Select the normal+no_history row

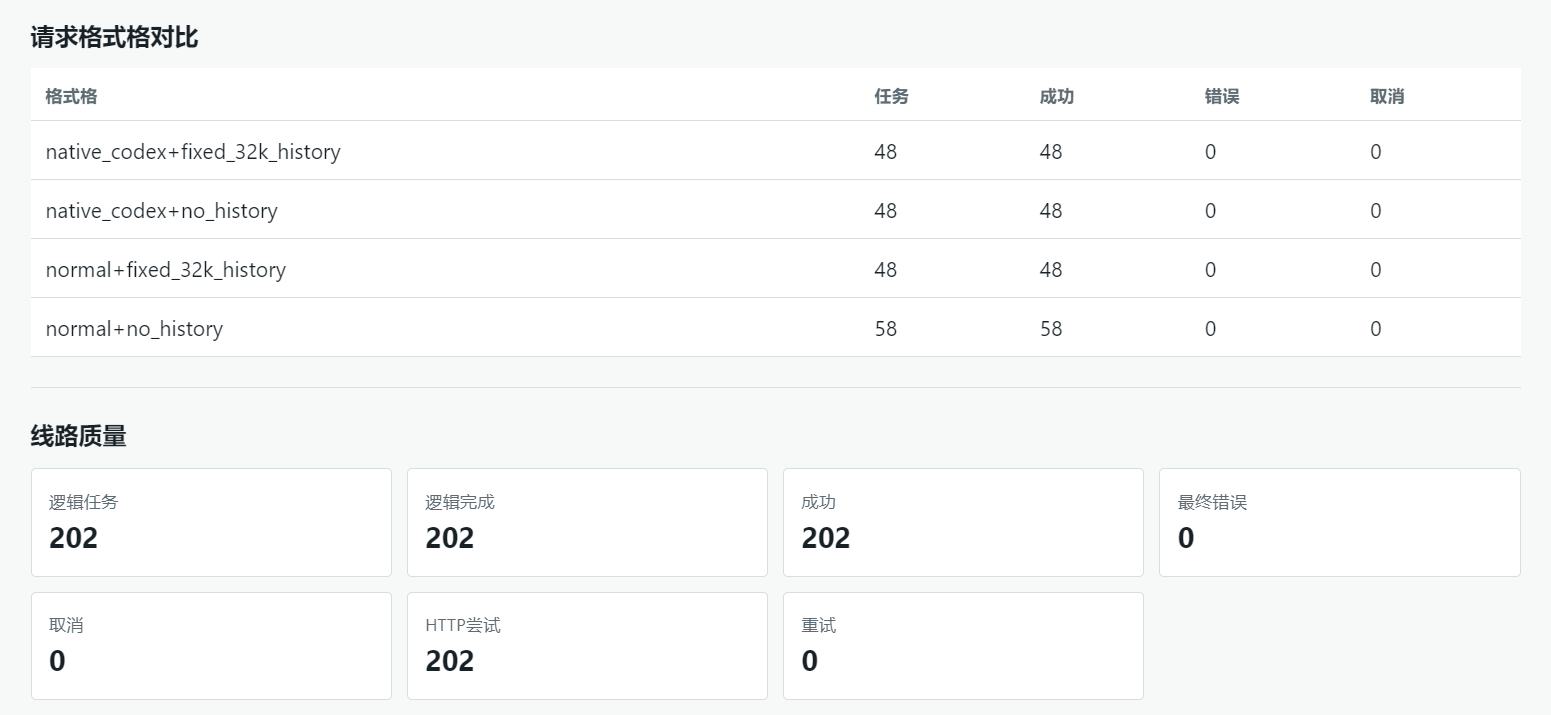click(x=776, y=328)
